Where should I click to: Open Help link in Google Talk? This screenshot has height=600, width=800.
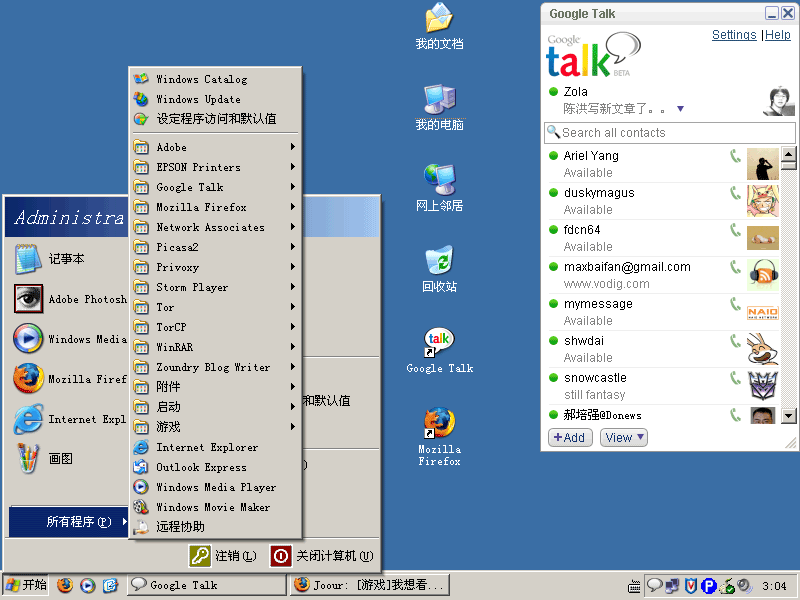point(778,35)
